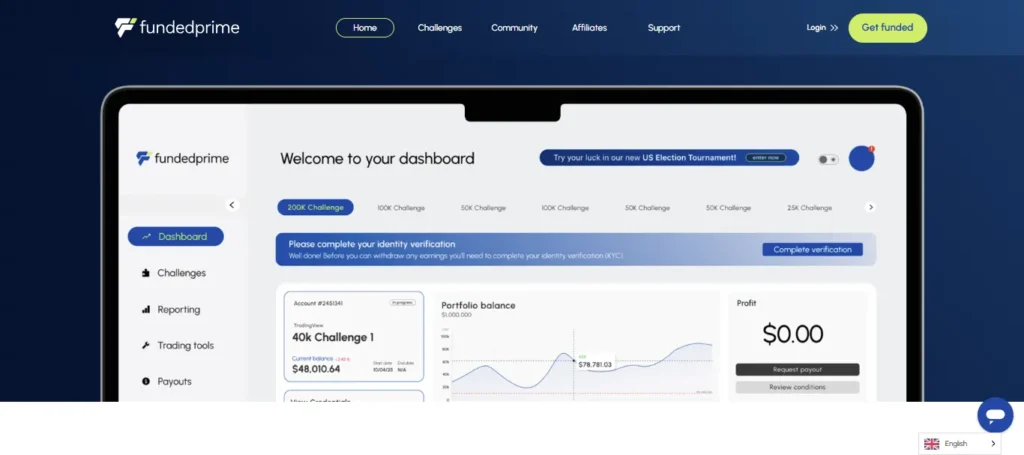Select the Dashboard sidebar item
This screenshot has height=455, width=1024.
click(x=176, y=236)
